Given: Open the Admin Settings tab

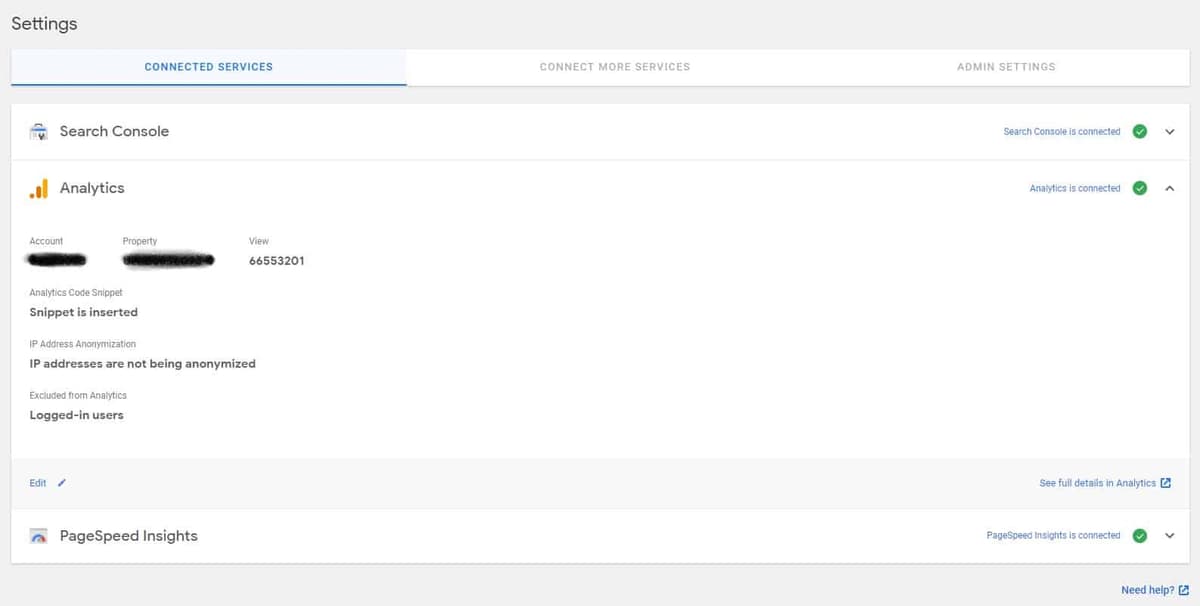Looking at the screenshot, I should (1005, 67).
